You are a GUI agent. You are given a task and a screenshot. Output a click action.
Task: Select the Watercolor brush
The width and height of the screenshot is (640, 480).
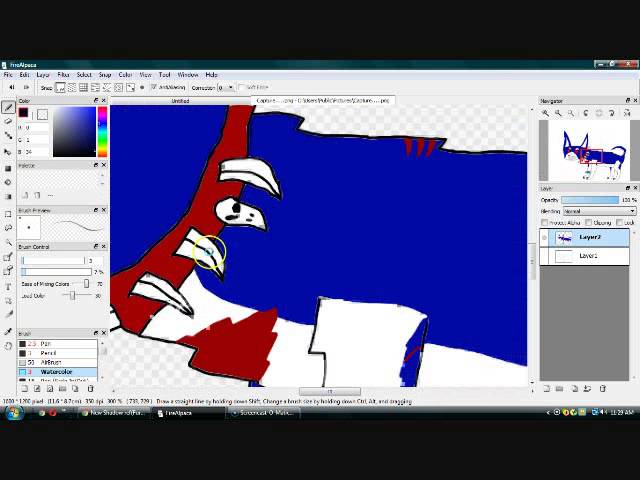58,372
